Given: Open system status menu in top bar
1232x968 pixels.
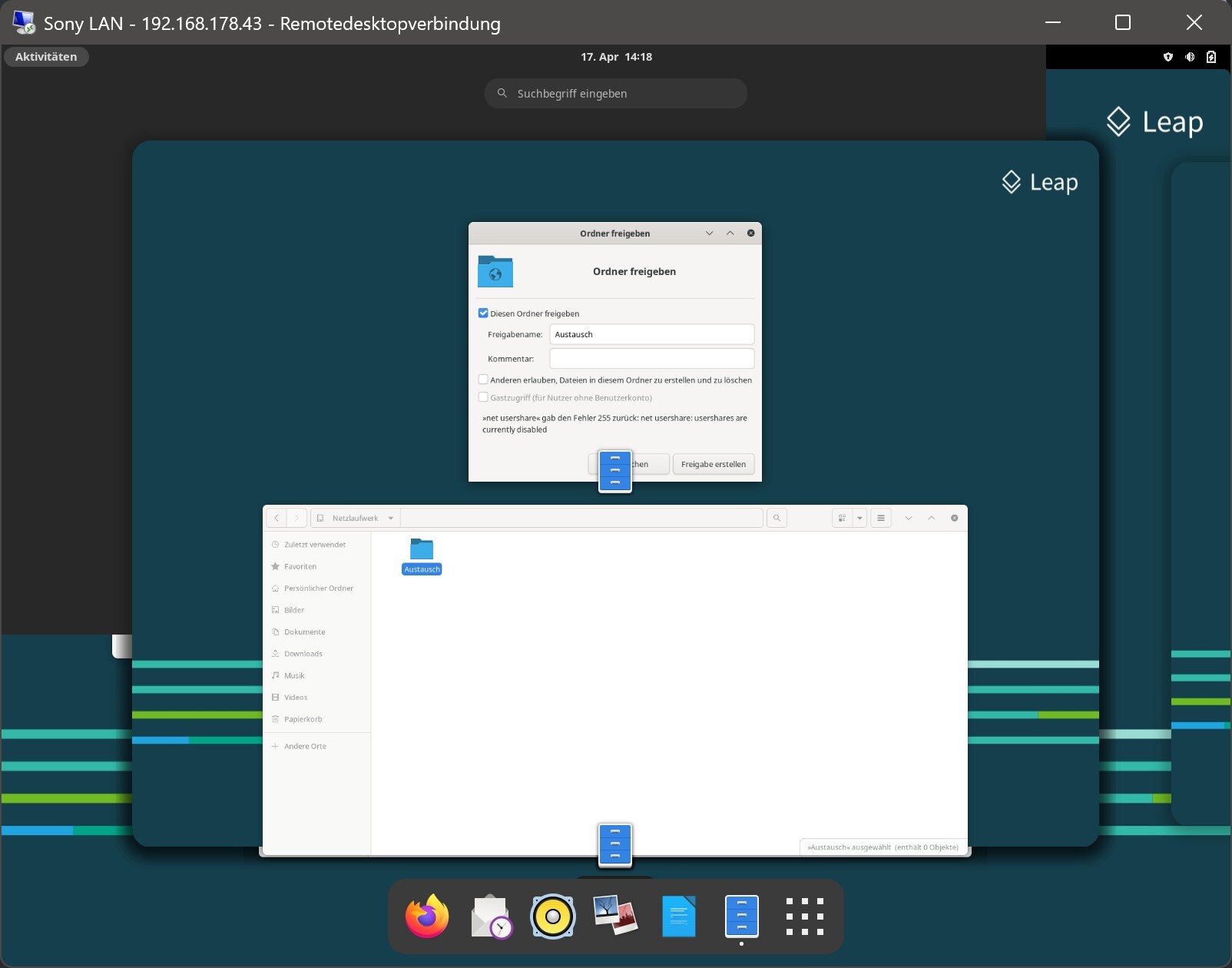Looking at the screenshot, I should tap(1189, 57).
